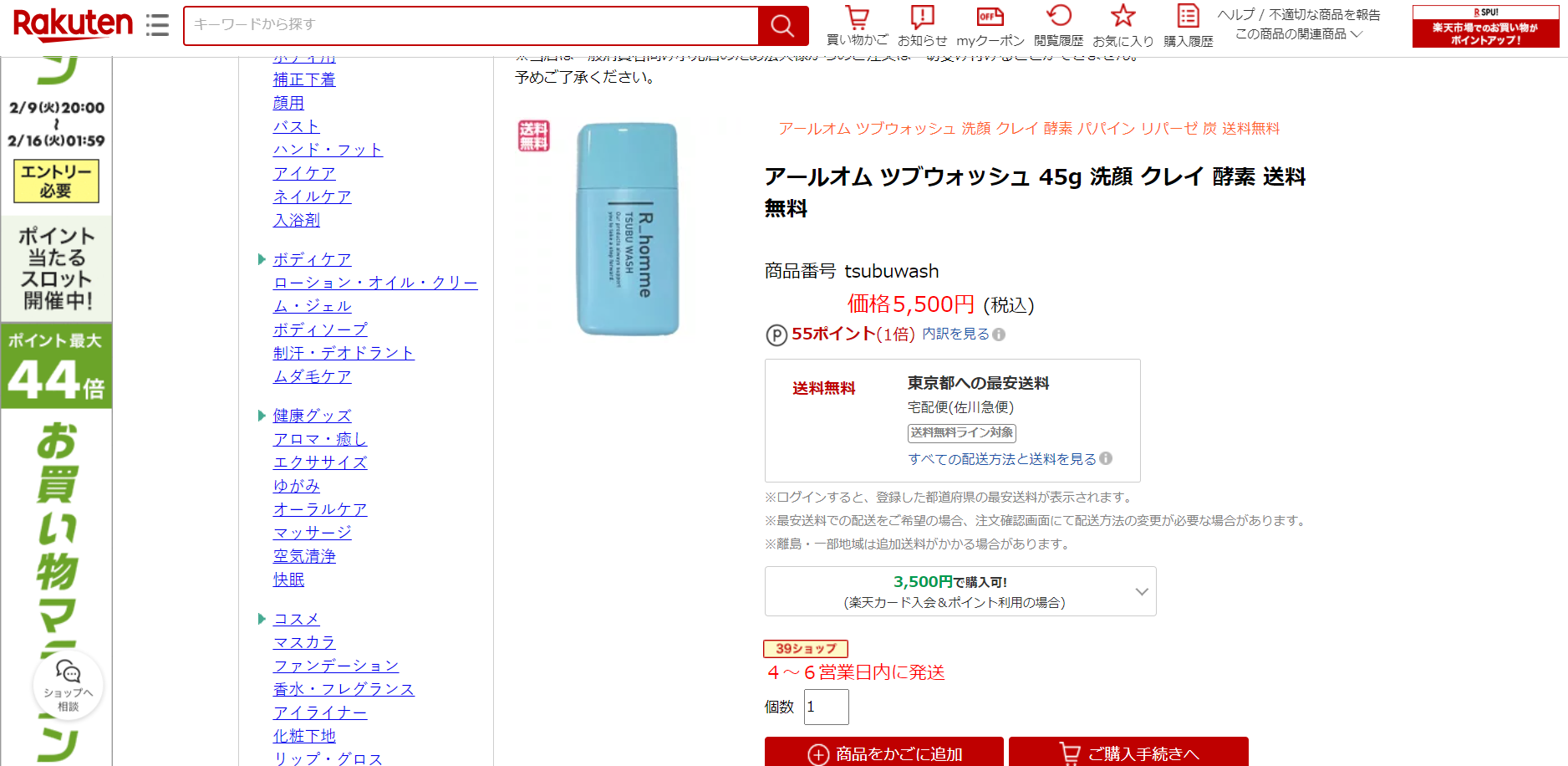
Task: Open the バスト category link
Action: [x=297, y=126]
